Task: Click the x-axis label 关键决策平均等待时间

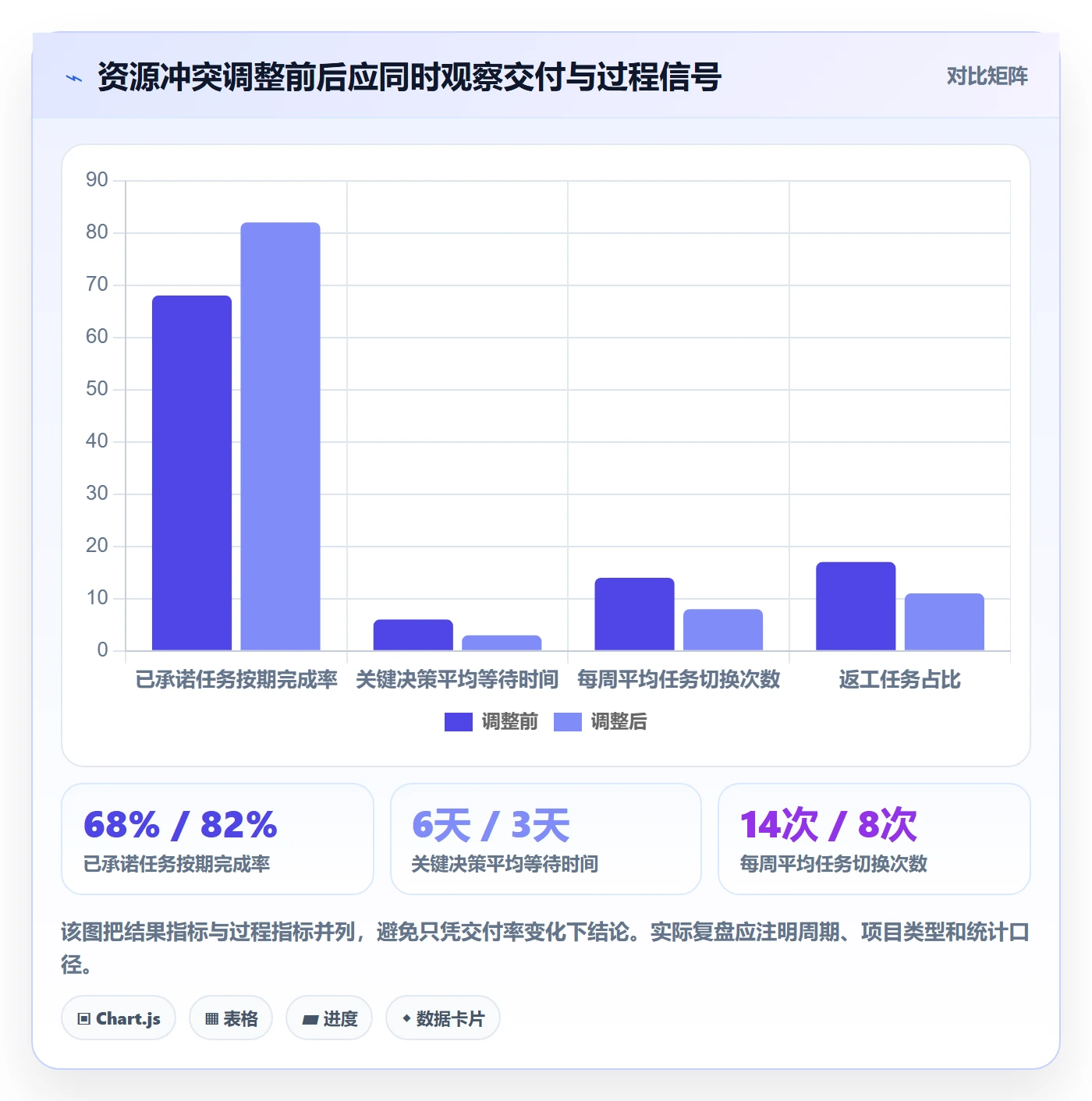Action: tap(457, 680)
